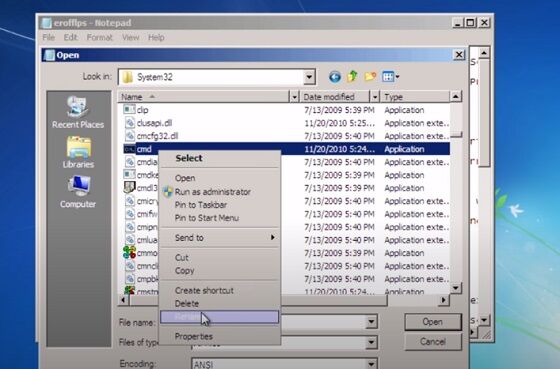
Task: Click the Notepad title bar icon
Action: pyautogui.click(x=46, y=23)
